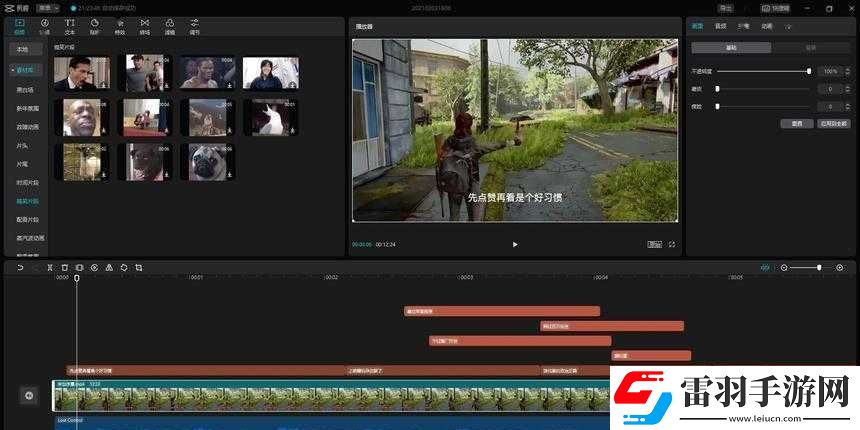Expand the Material Library sidebar category
The width and height of the screenshot is (860, 430).
(25, 70)
